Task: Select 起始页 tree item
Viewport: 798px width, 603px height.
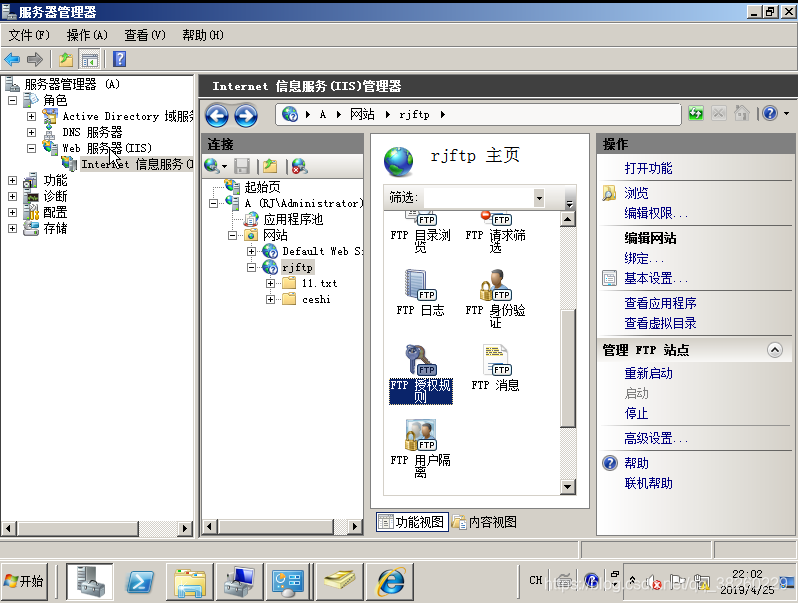Action: pos(262,187)
